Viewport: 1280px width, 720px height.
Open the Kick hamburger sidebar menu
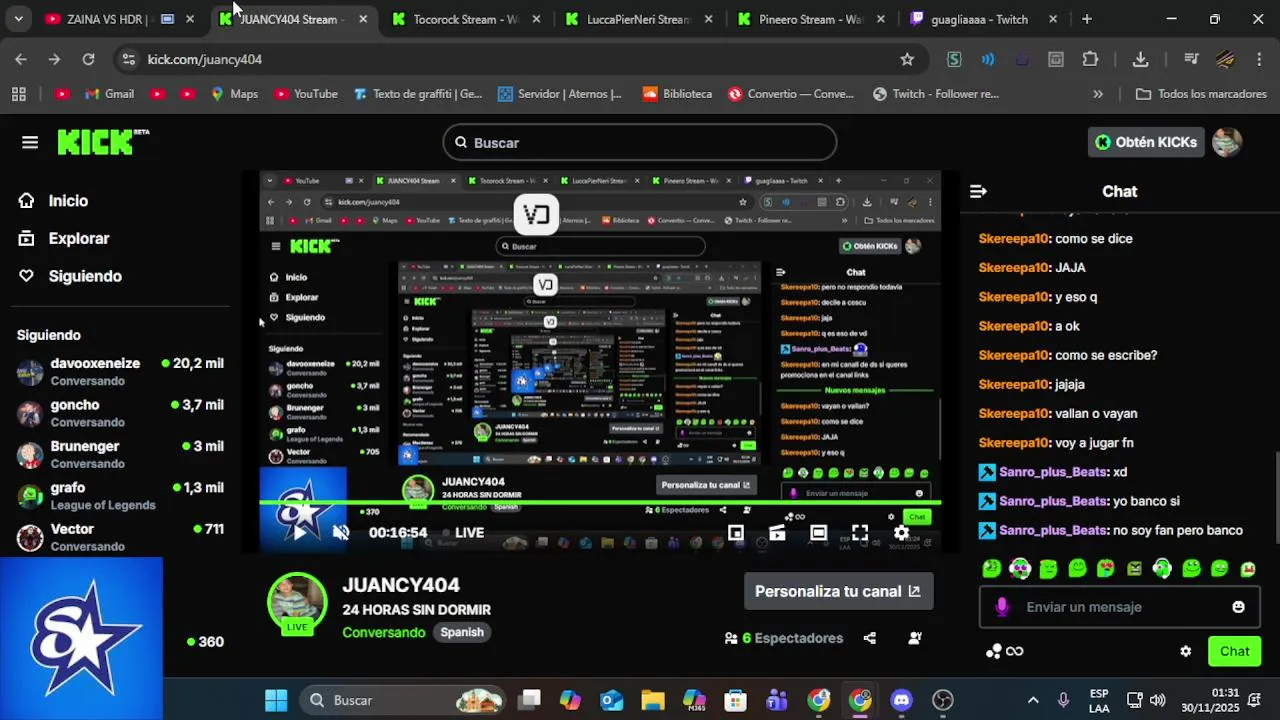(x=30, y=142)
